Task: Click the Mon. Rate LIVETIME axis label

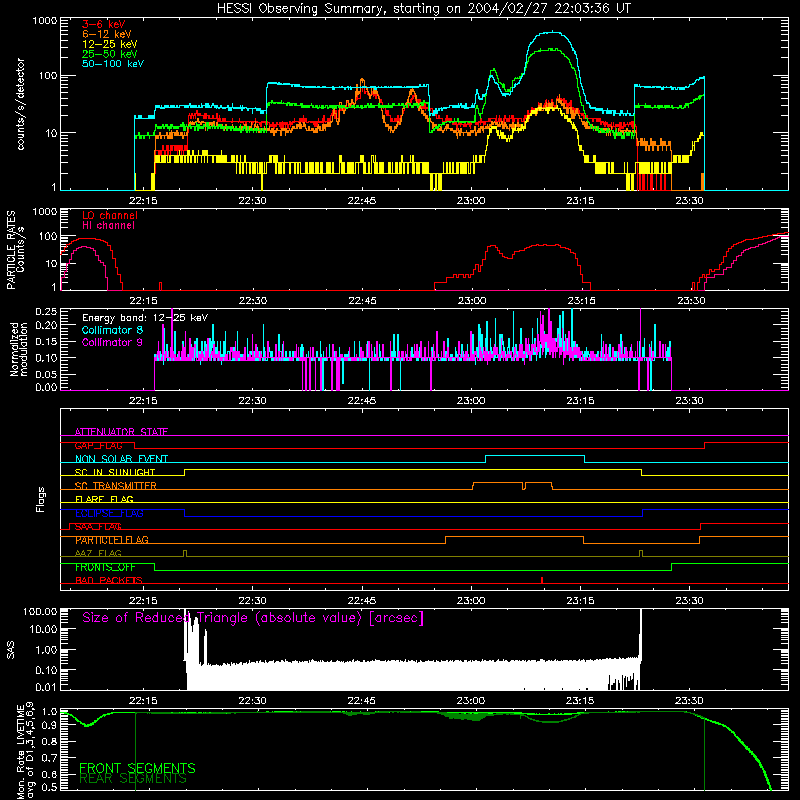Action: tap(25, 751)
